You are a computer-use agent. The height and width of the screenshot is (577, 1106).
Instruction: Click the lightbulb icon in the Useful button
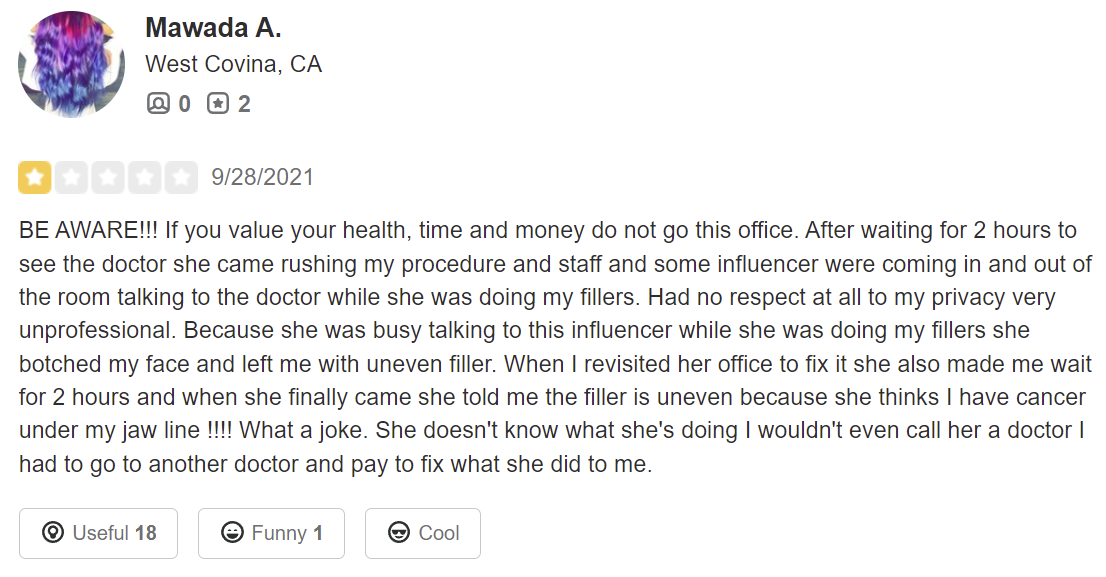point(53,533)
